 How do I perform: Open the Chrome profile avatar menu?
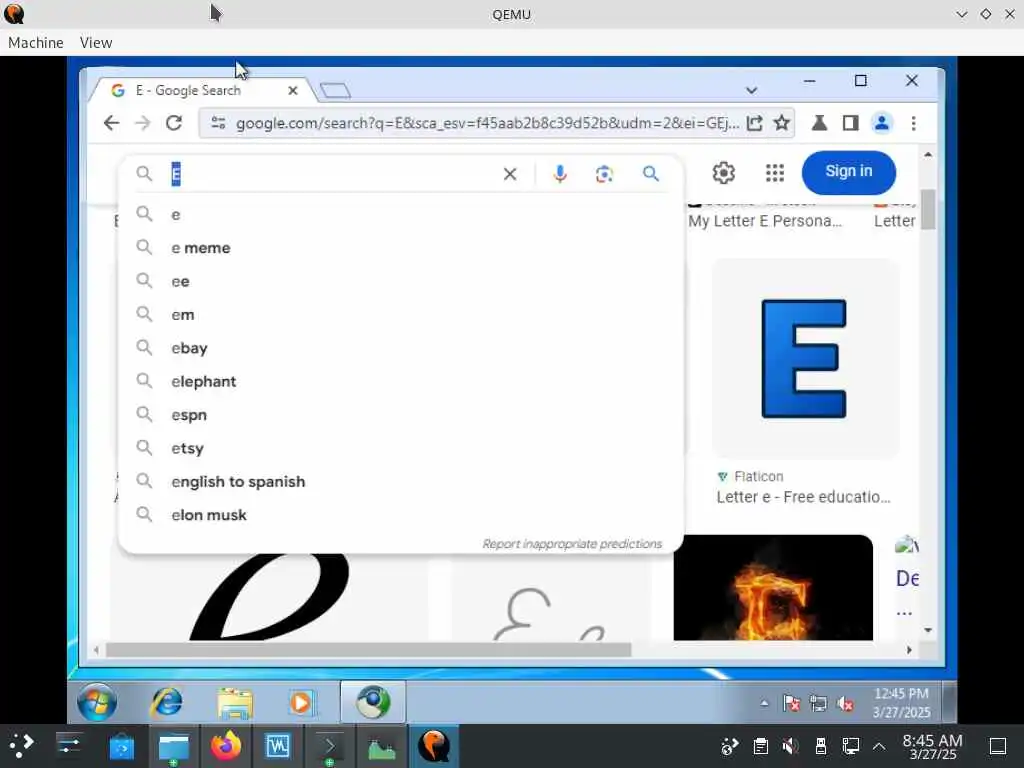882,123
